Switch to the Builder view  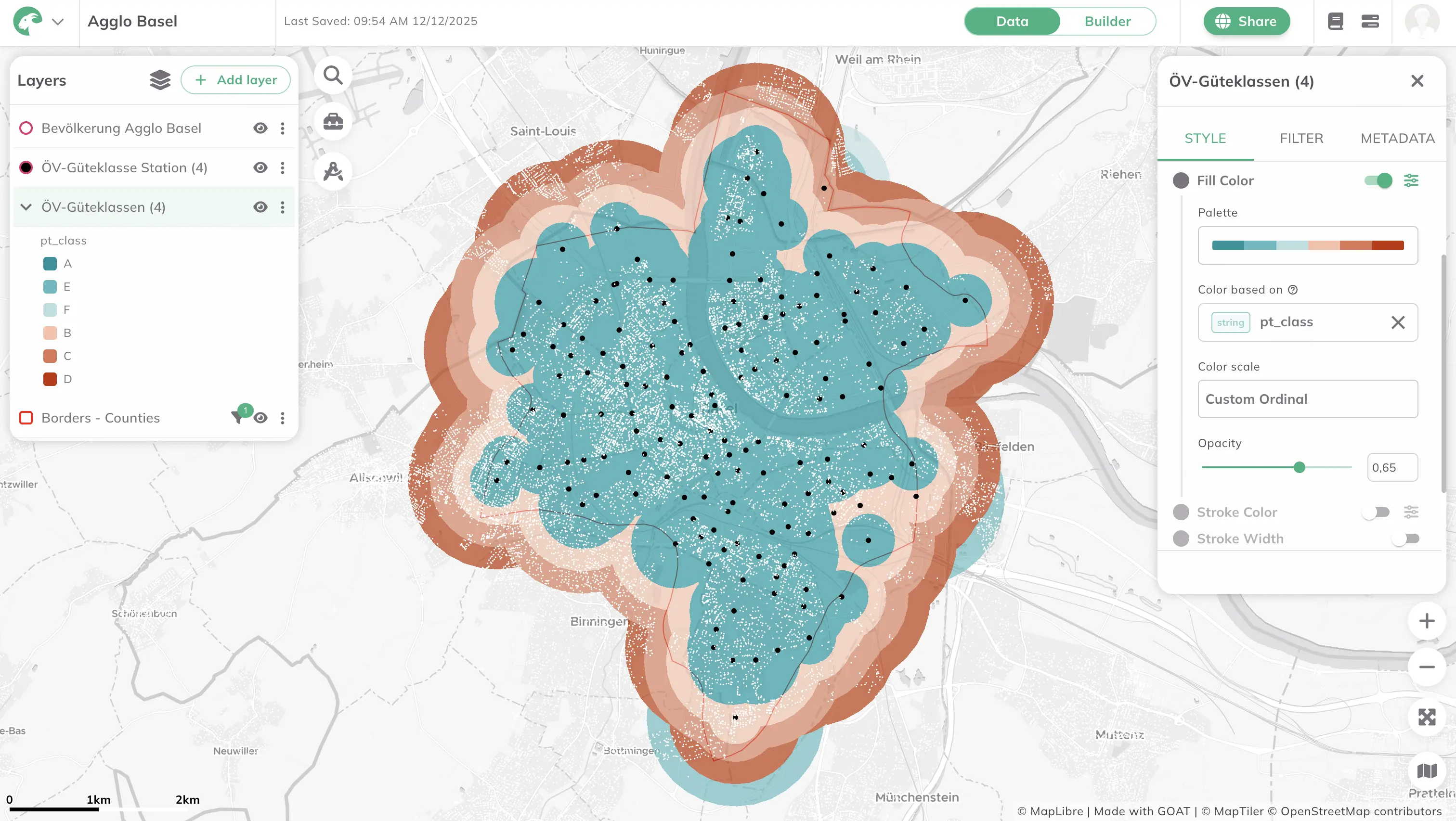point(1107,21)
